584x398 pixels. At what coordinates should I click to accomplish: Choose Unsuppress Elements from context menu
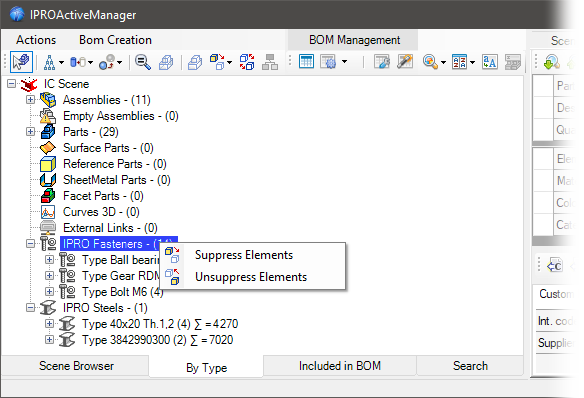(253, 277)
